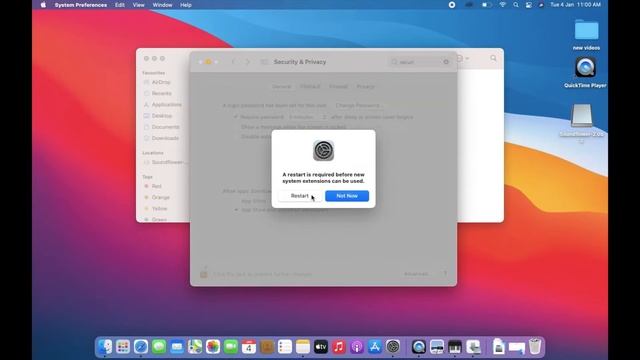Launch Safari from the dock
640x360 pixels.
[141, 347]
